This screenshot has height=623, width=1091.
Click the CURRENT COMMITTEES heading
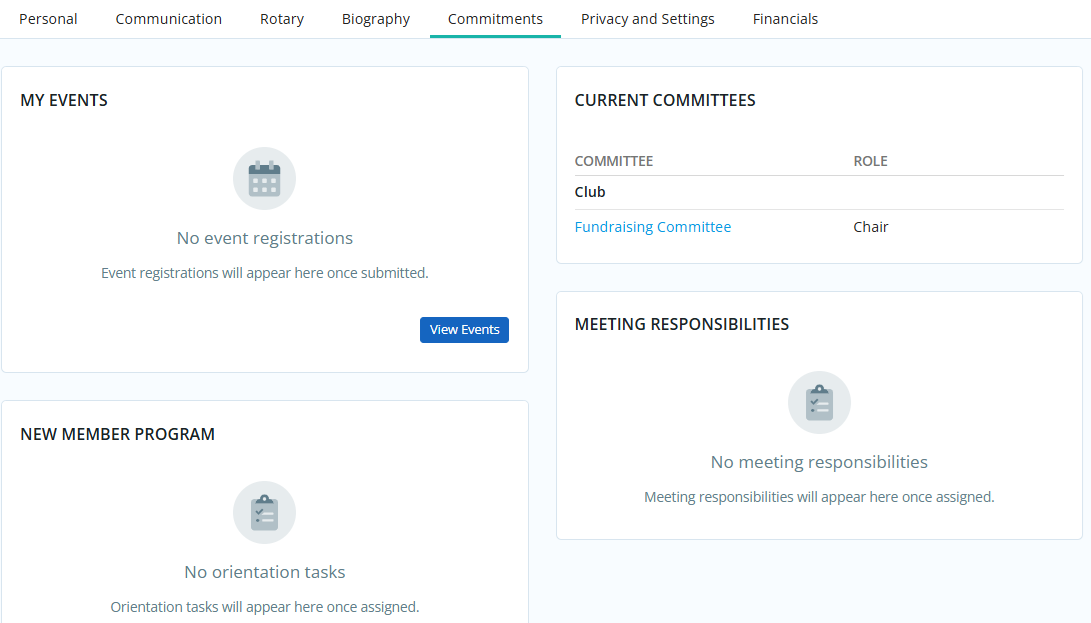point(665,100)
